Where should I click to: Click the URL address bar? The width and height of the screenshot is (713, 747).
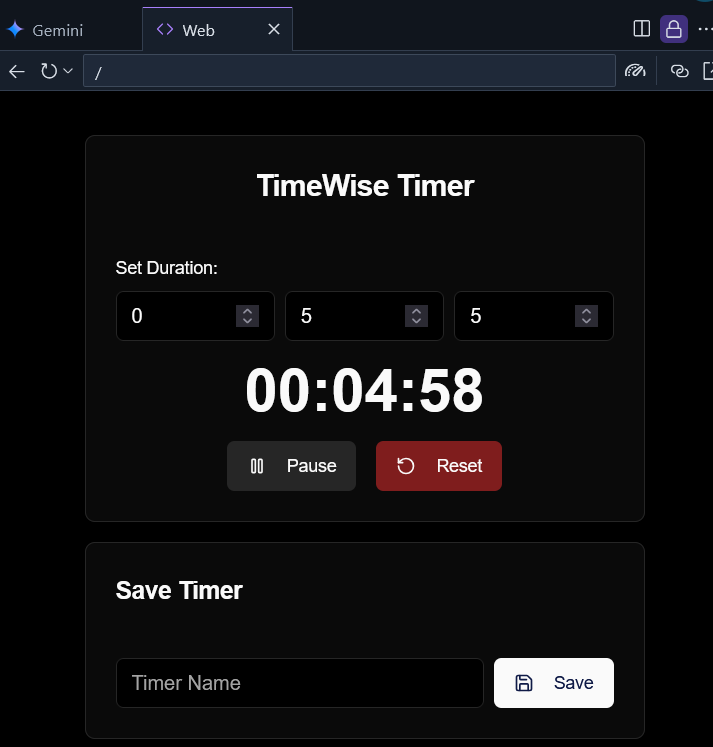point(348,71)
